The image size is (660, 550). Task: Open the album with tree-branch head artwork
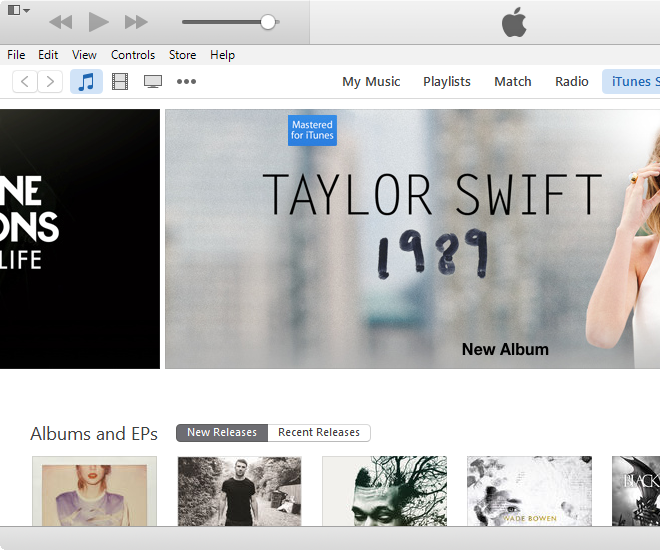pos(384,491)
